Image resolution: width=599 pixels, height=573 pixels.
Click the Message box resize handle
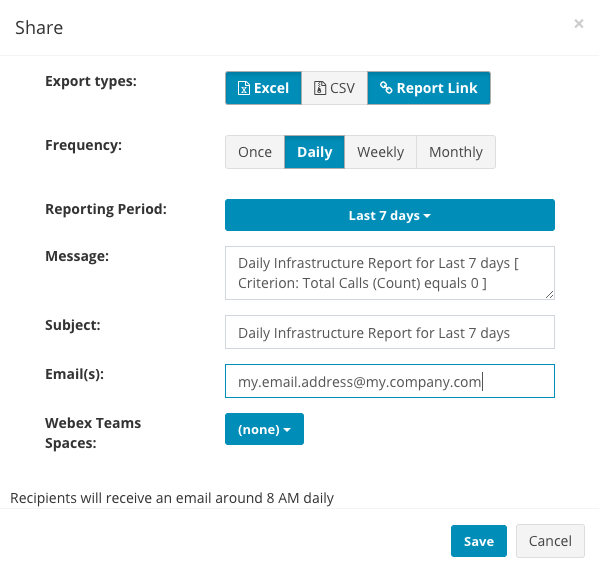pos(549,295)
